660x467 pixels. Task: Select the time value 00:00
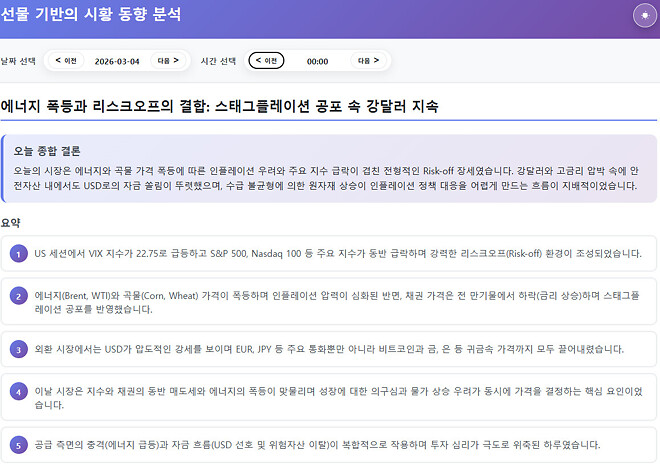[317, 61]
